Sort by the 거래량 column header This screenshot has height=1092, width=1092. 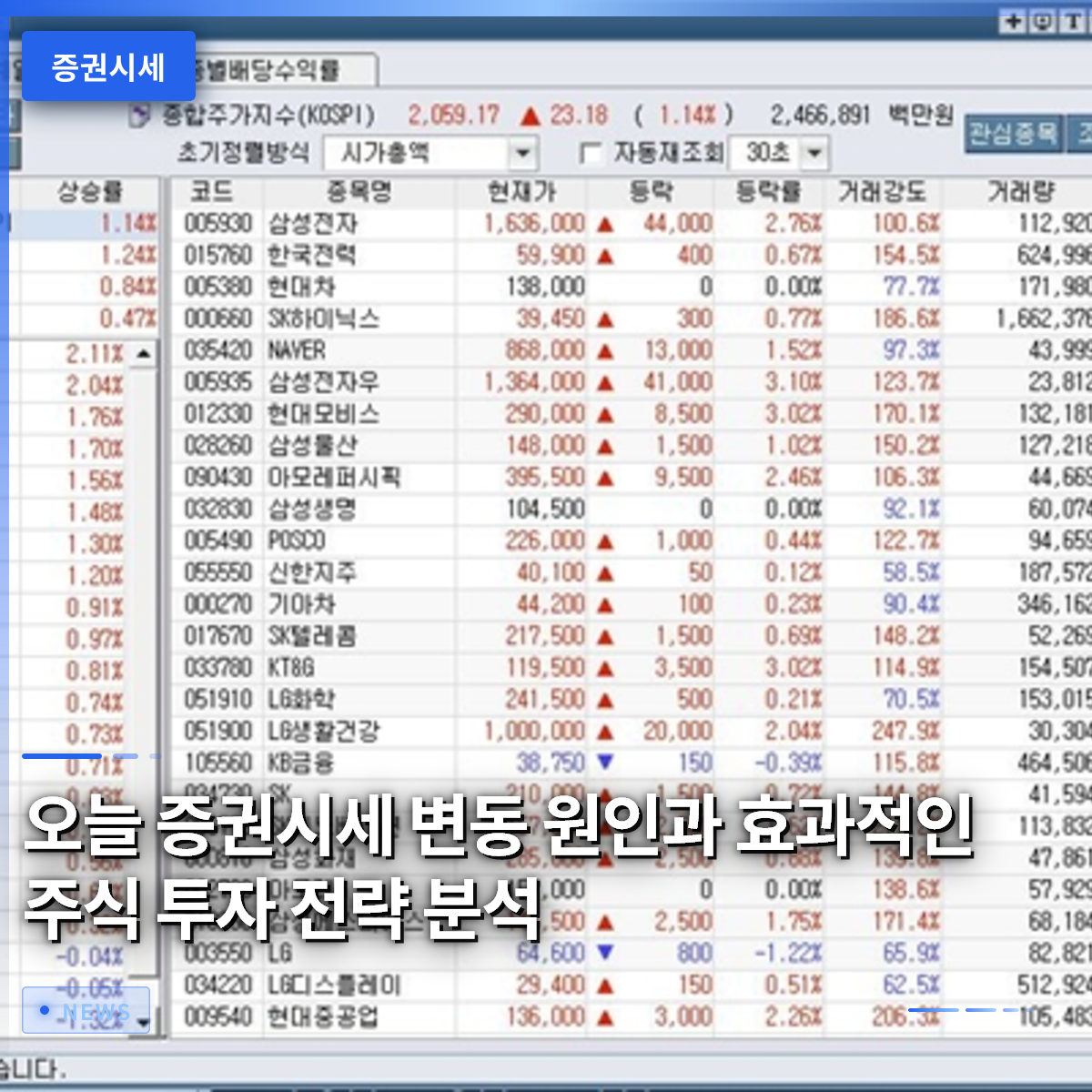(x=1021, y=192)
